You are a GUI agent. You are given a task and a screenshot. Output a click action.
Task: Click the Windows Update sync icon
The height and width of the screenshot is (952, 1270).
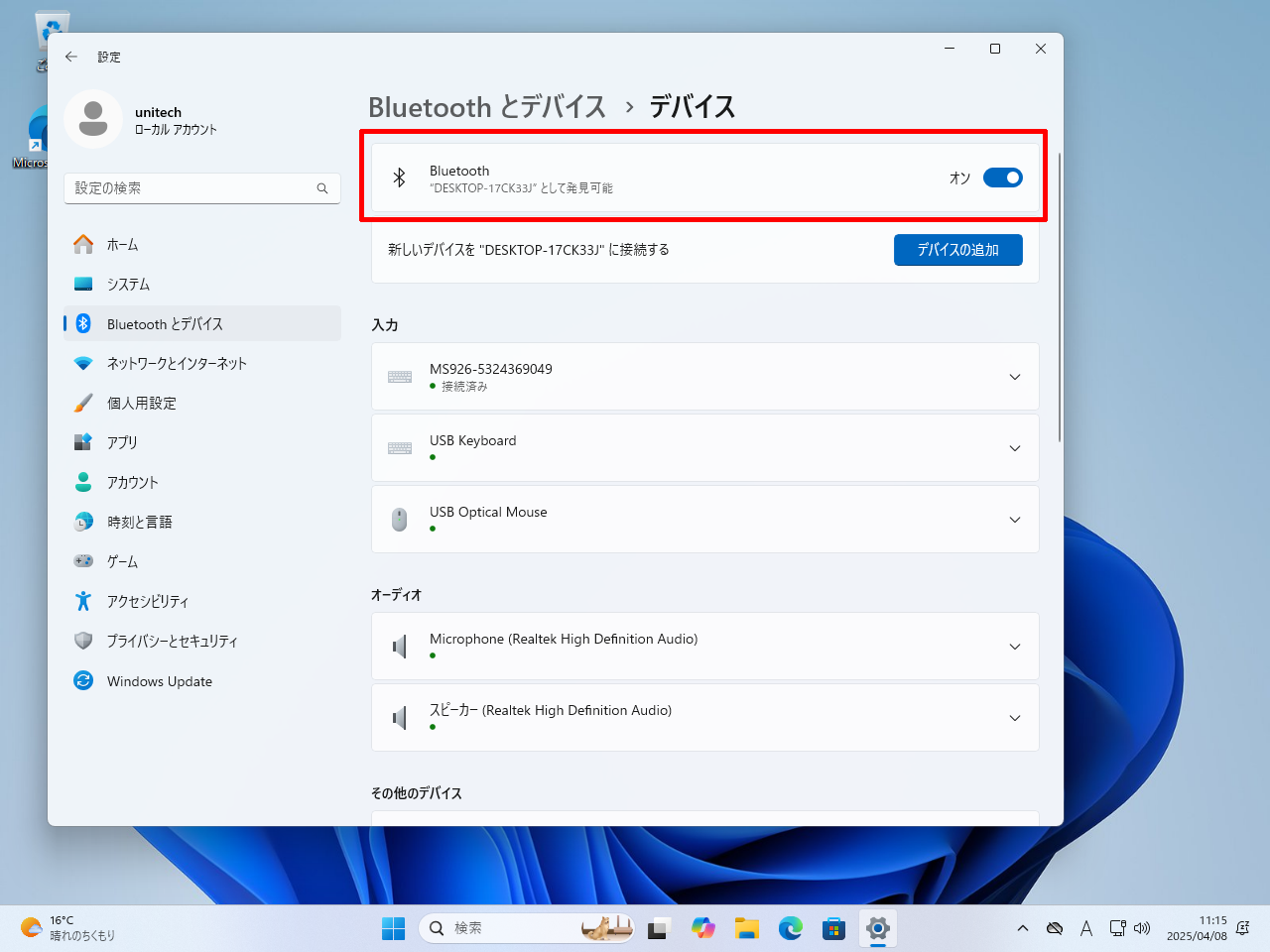point(83,681)
